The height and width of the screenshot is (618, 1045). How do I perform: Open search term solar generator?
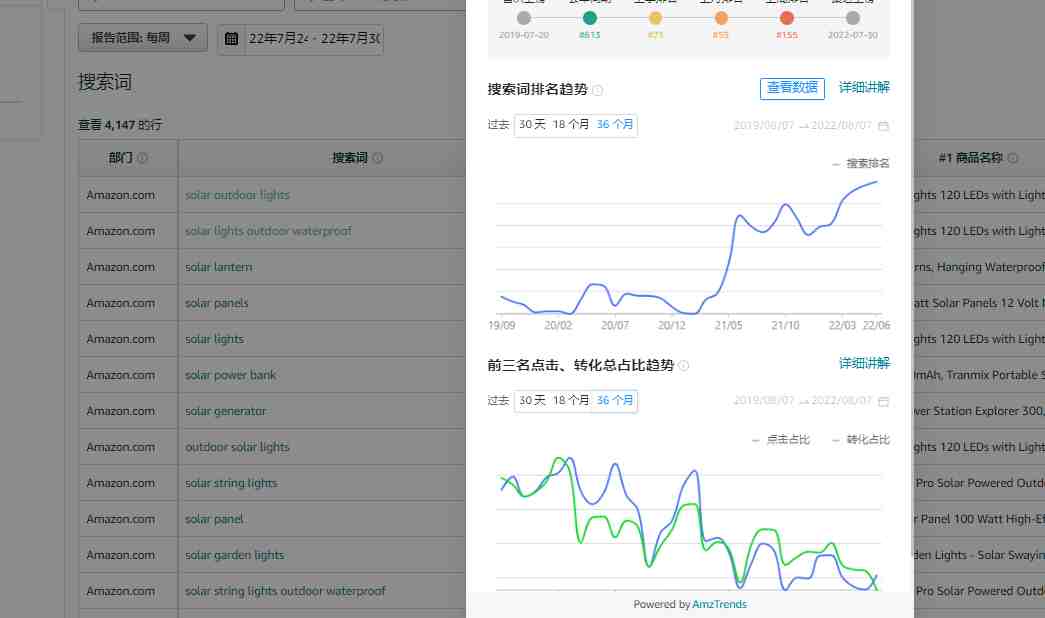tap(225, 411)
